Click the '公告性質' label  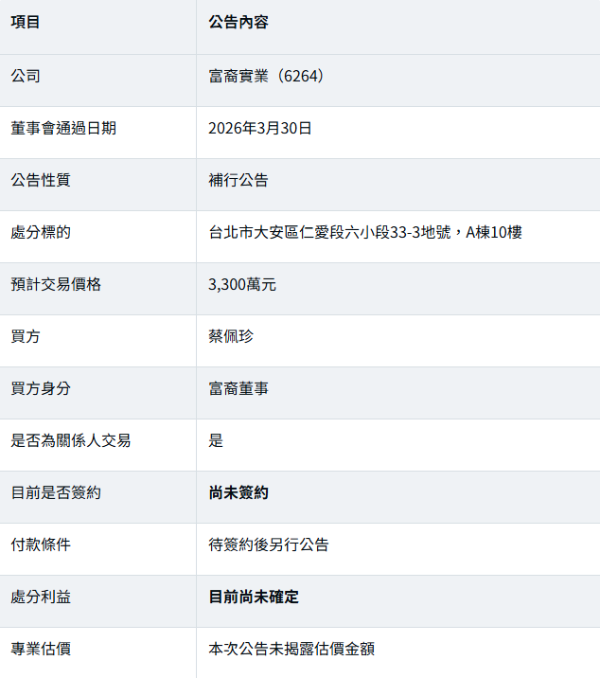coord(41,180)
